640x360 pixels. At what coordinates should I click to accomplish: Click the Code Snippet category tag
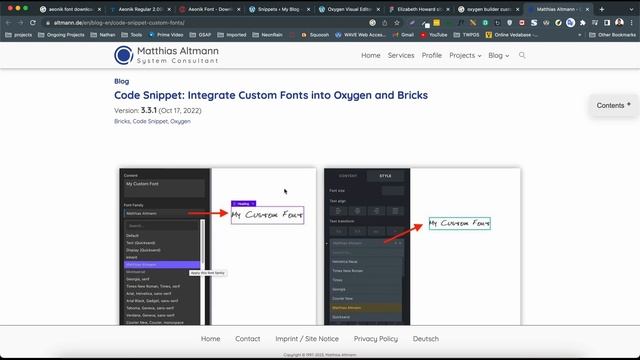tap(150, 121)
